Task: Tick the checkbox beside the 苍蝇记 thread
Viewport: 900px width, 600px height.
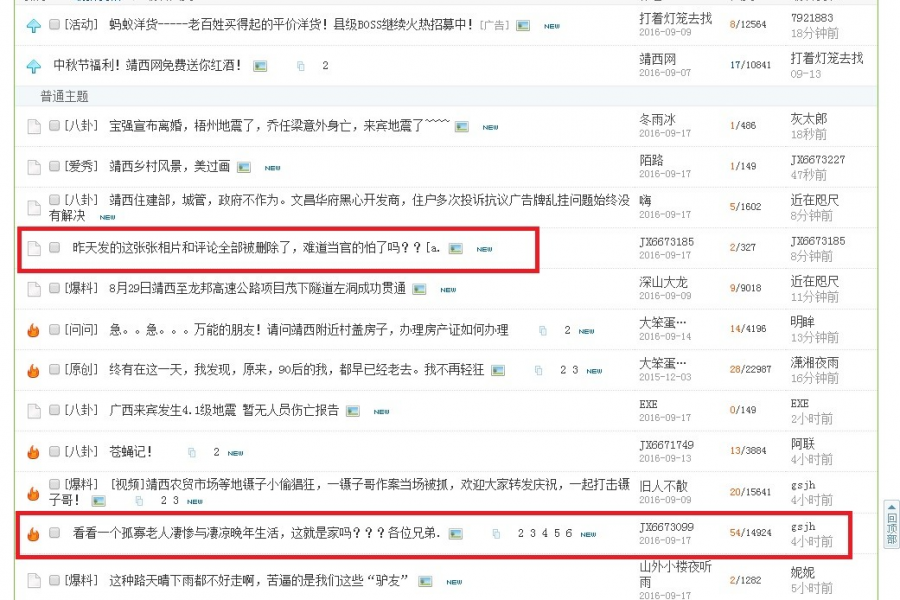Action: click(x=57, y=450)
